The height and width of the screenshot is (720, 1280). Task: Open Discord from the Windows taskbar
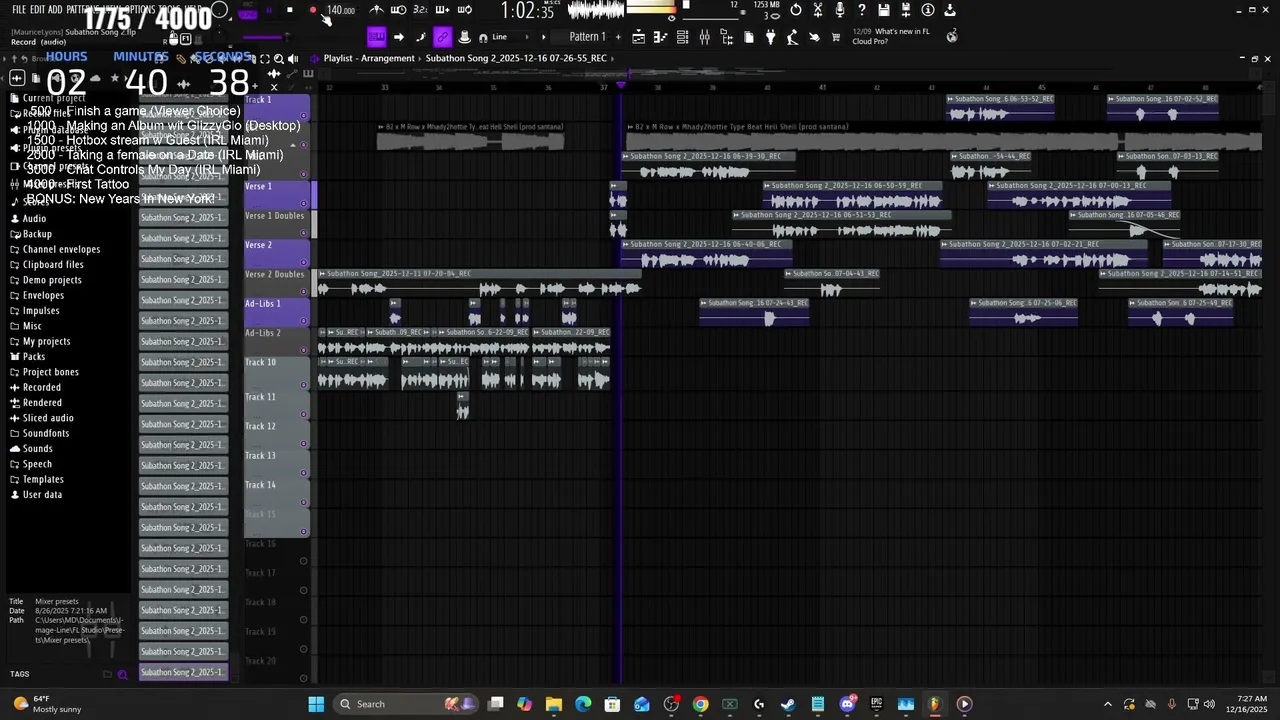pos(847,704)
